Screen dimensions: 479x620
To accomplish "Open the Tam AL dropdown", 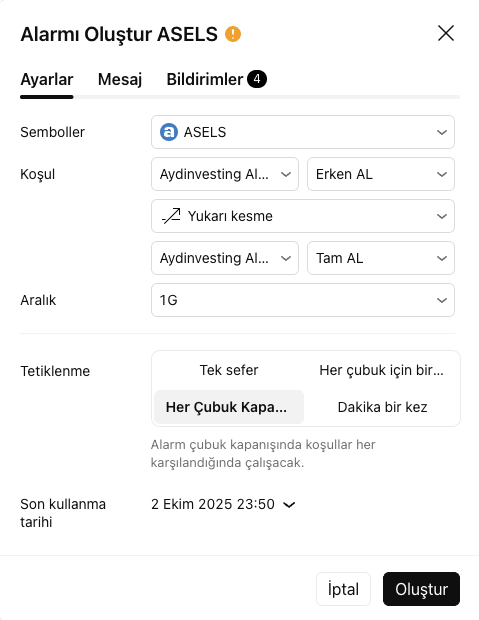I will click(381, 258).
